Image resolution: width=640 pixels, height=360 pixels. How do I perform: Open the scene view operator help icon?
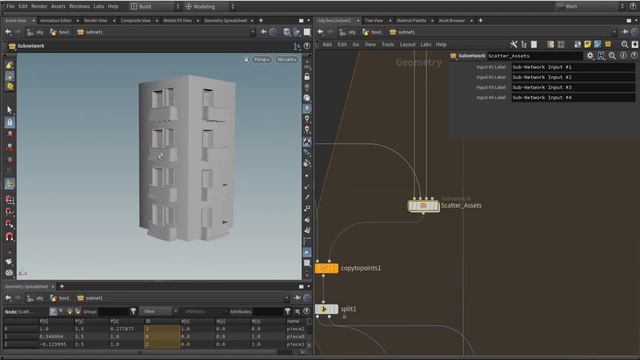click(x=307, y=46)
